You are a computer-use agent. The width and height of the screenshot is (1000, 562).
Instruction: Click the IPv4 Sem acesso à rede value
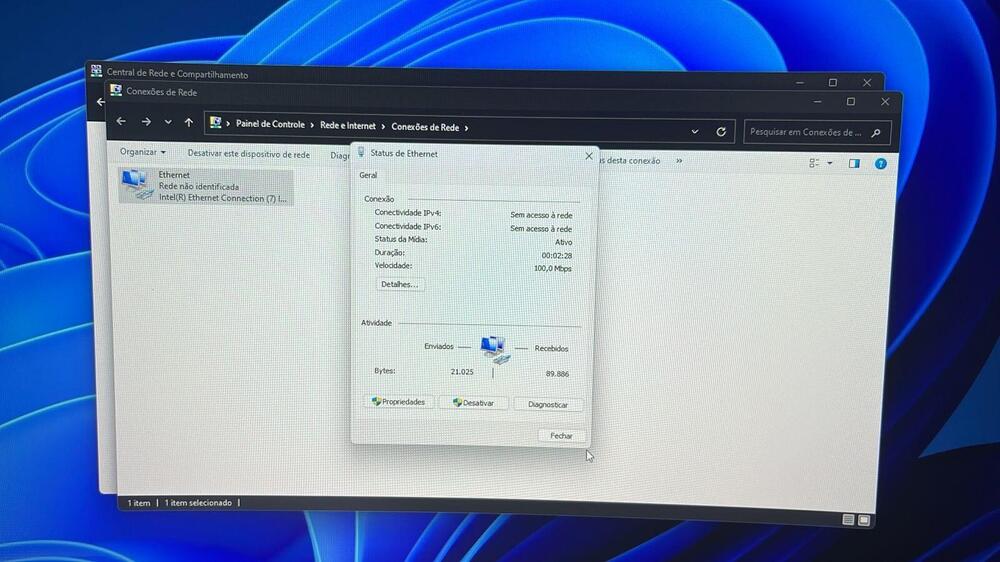(541, 215)
